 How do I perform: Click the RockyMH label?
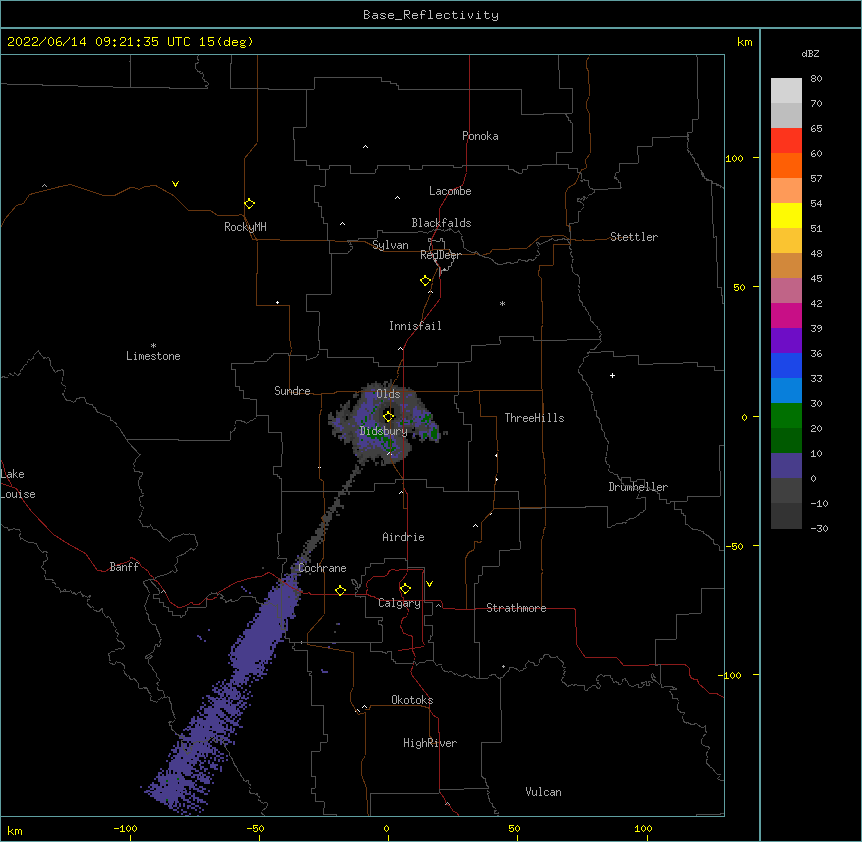point(245,227)
